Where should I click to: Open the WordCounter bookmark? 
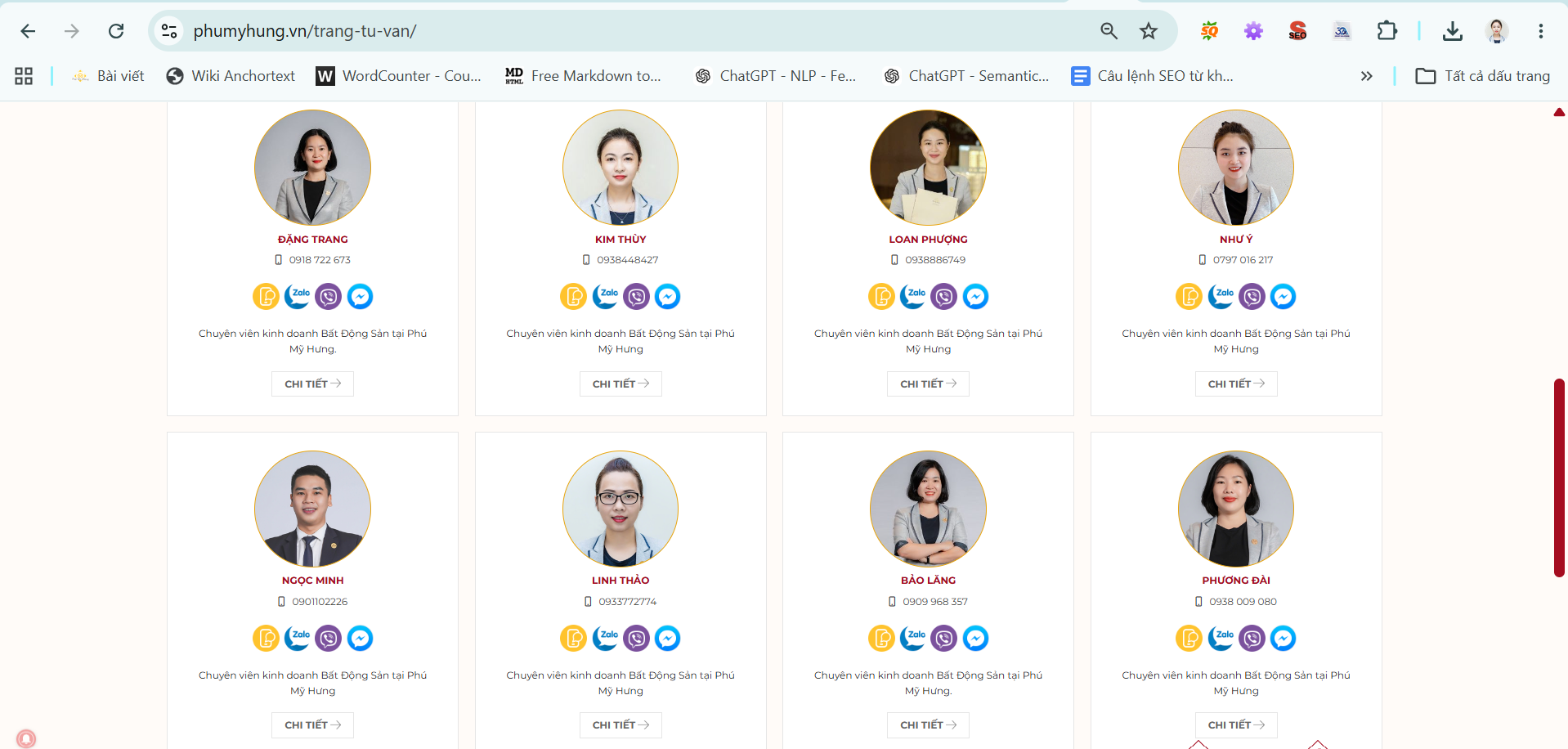click(399, 76)
